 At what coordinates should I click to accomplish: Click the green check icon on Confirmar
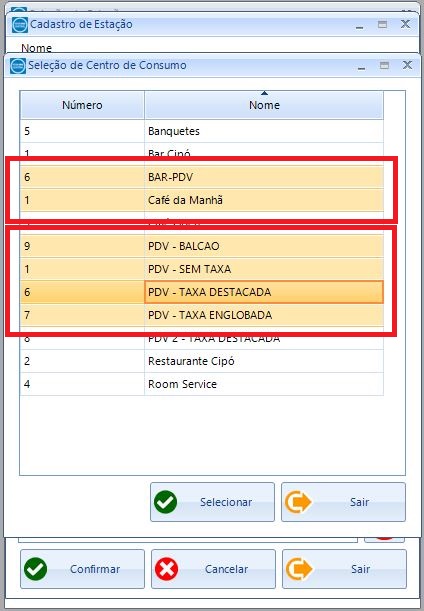pos(35,569)
